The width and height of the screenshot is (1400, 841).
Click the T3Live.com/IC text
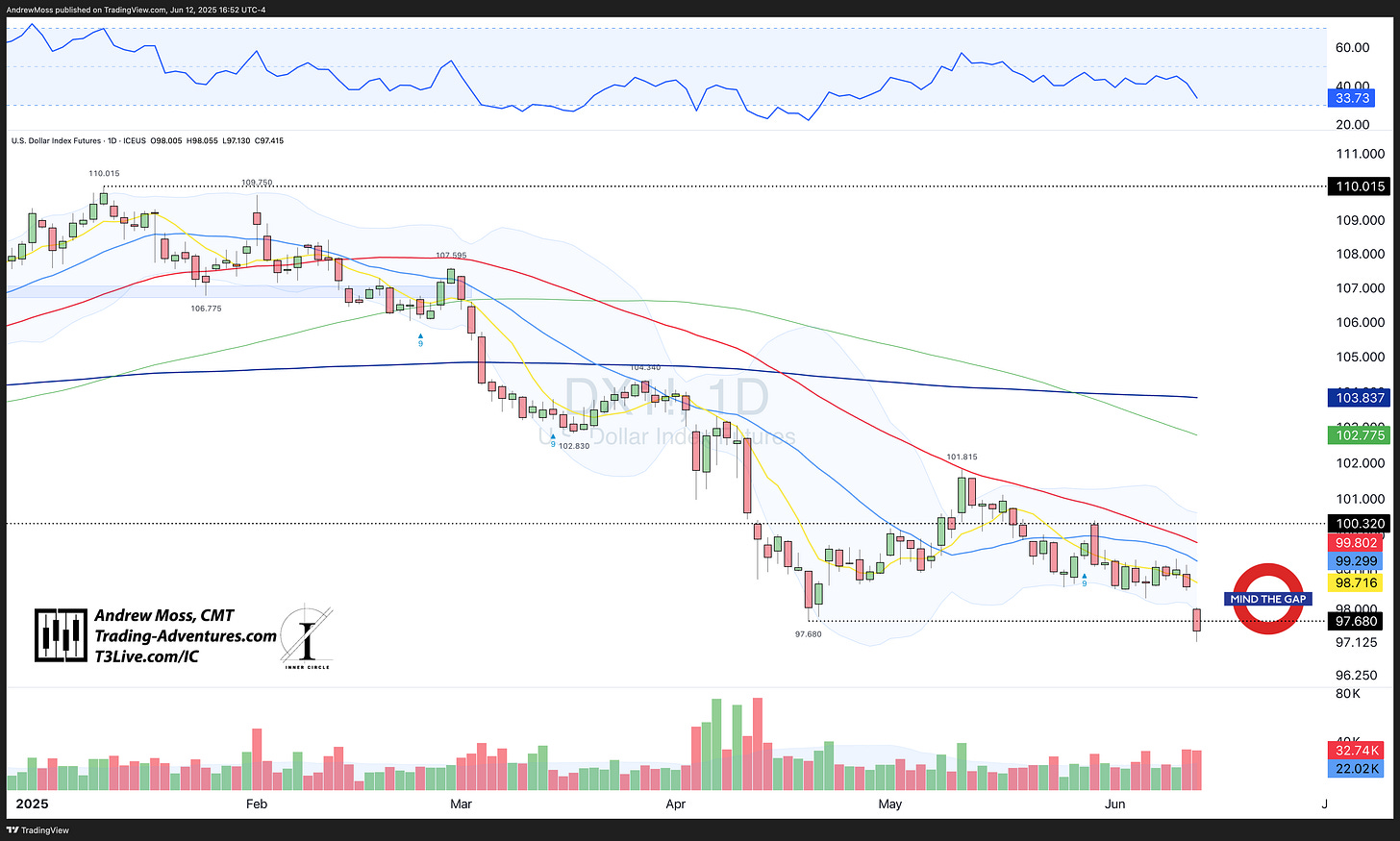(x=147, y=656)
